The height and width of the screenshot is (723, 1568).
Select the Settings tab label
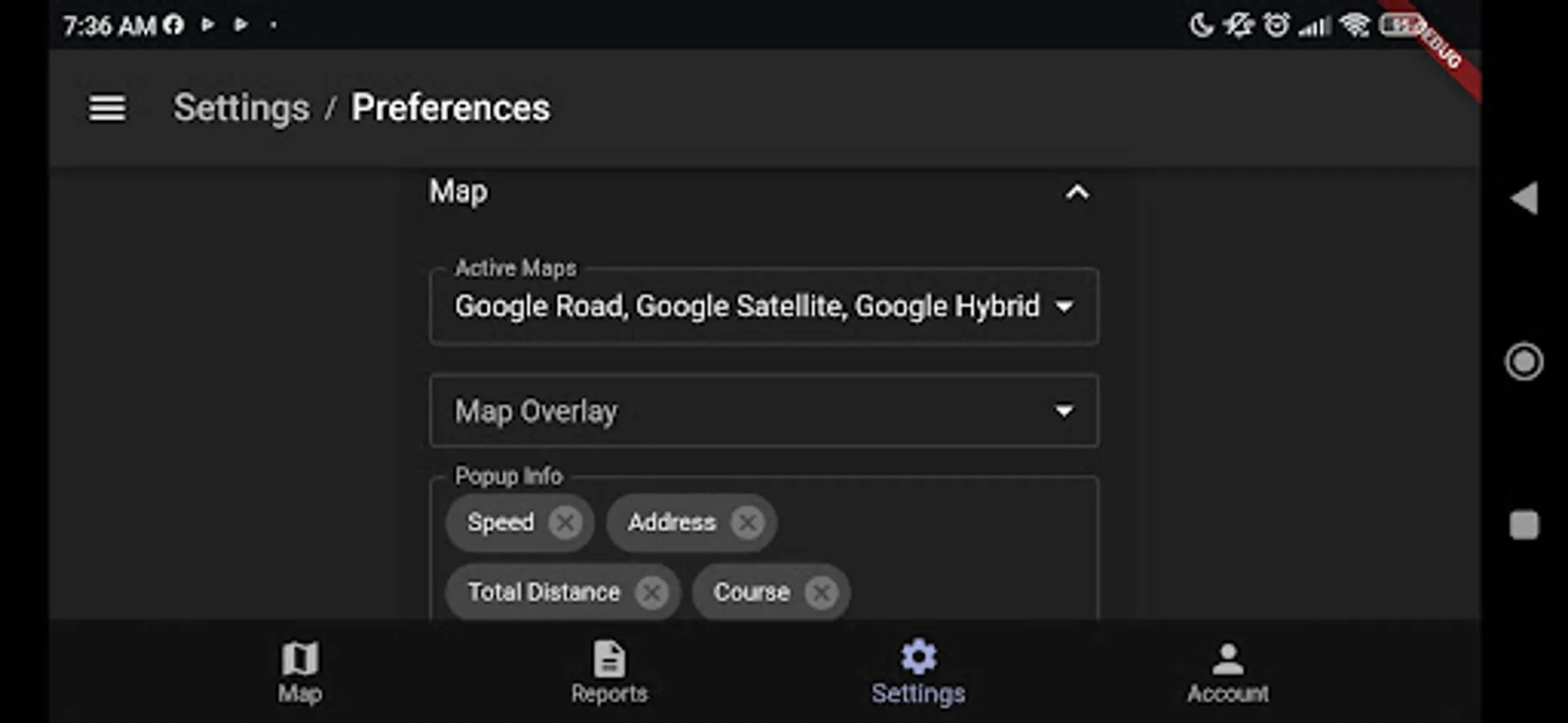[x=918, y=693]
